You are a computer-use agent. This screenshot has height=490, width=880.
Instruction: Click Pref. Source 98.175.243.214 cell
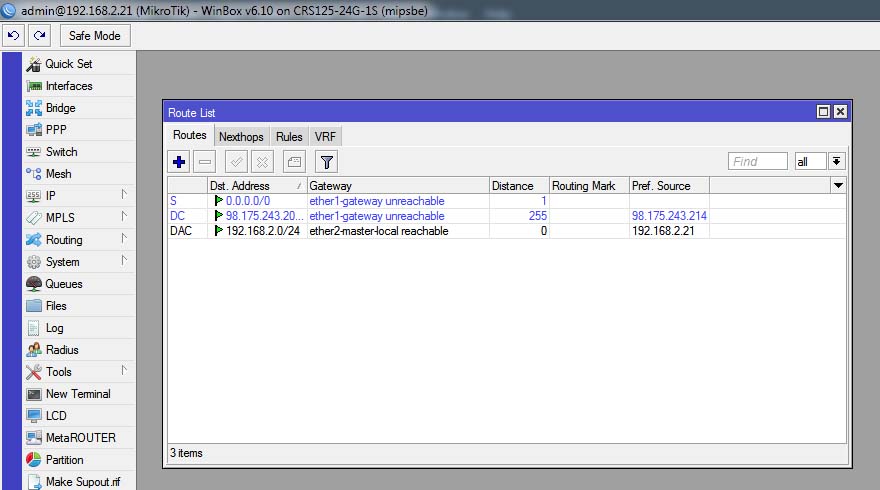(669, 216)
